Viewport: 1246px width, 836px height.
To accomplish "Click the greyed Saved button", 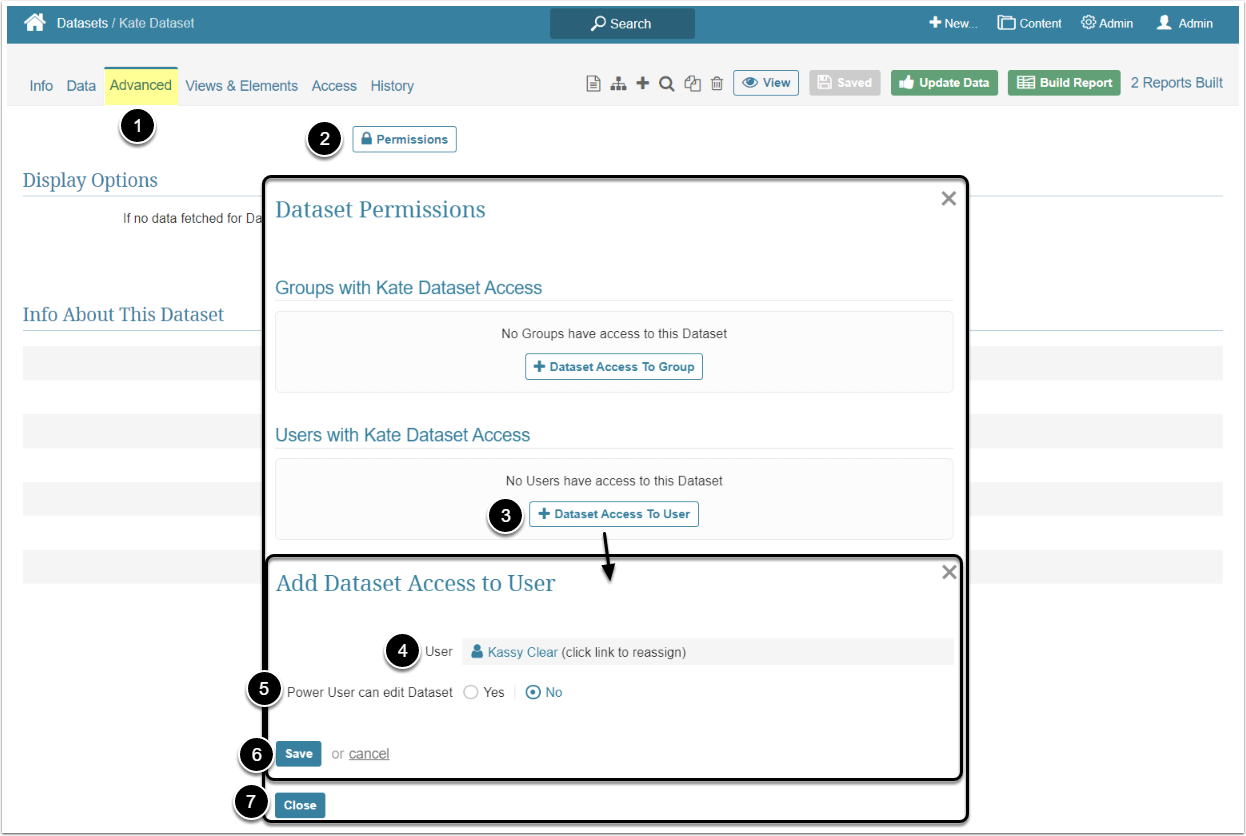I will click(845, 83).
